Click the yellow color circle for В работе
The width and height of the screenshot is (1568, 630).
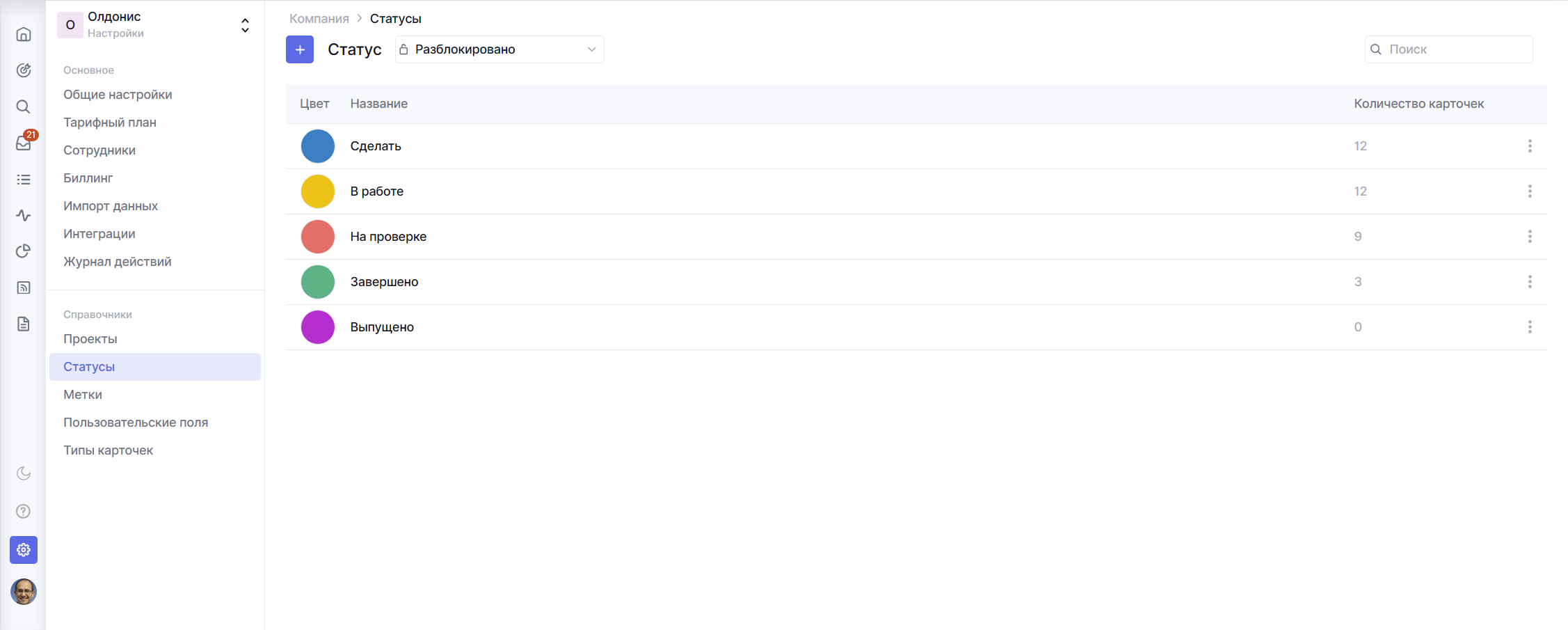click(x=318, y=191)
